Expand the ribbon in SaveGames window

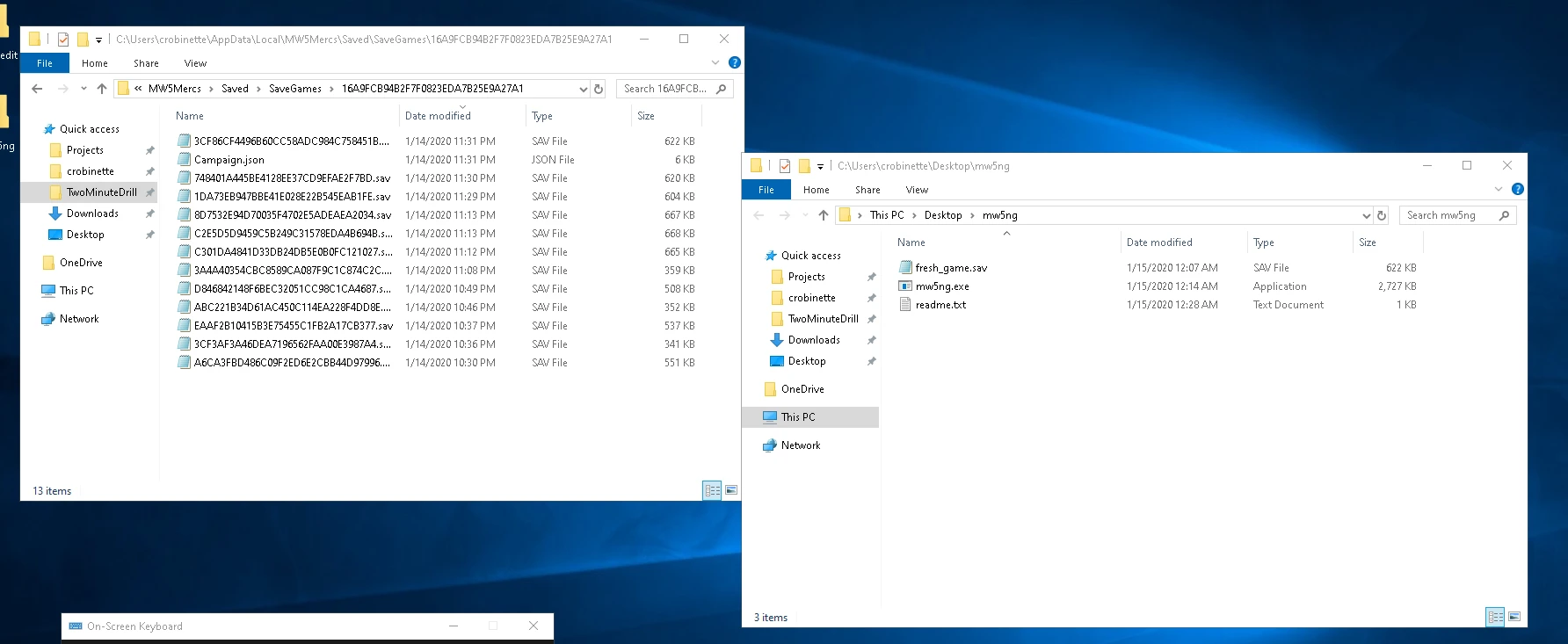coord(715,62)
